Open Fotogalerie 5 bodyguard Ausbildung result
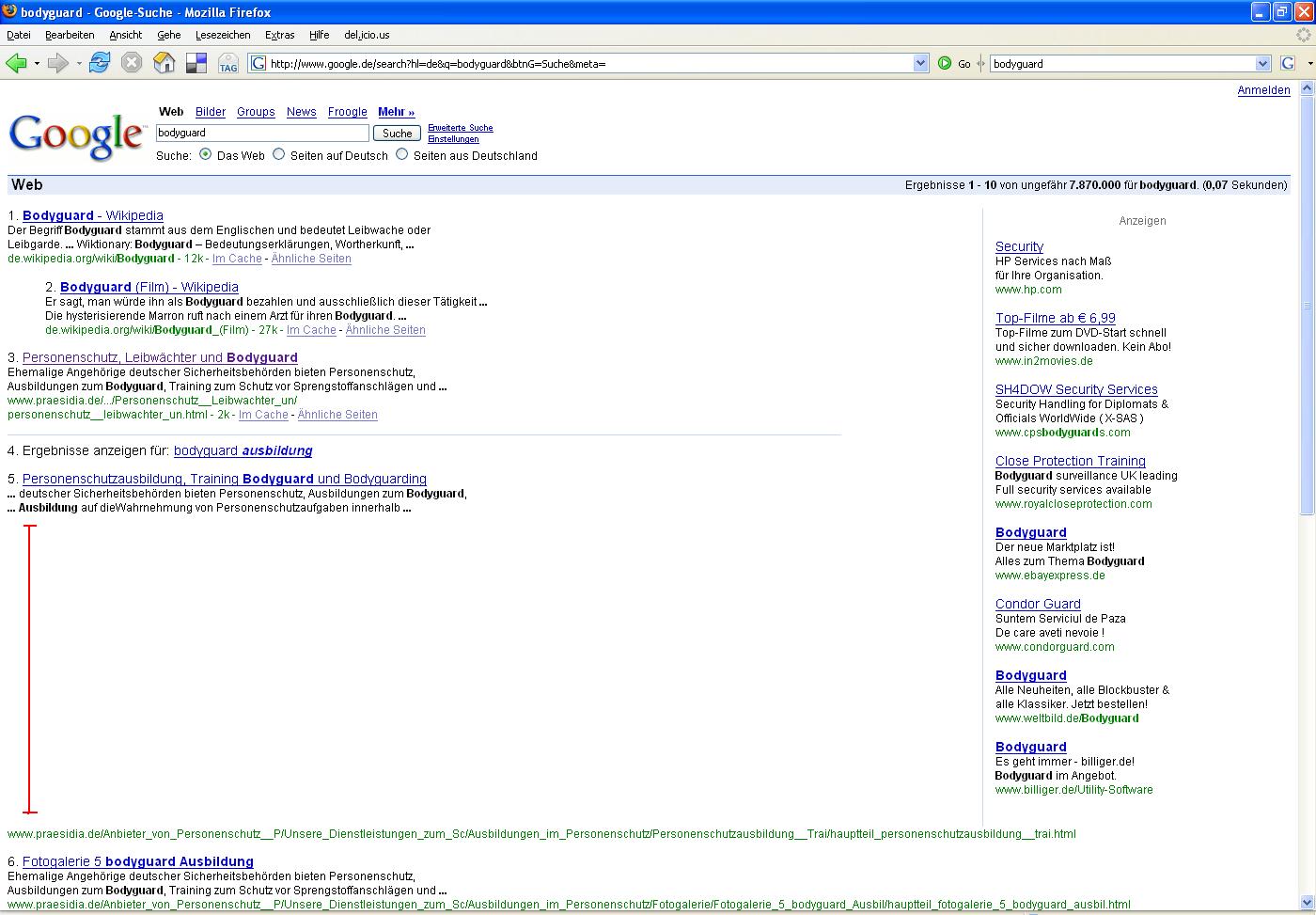The width and height of the screenshot is (1316, 915). point(138,861)
